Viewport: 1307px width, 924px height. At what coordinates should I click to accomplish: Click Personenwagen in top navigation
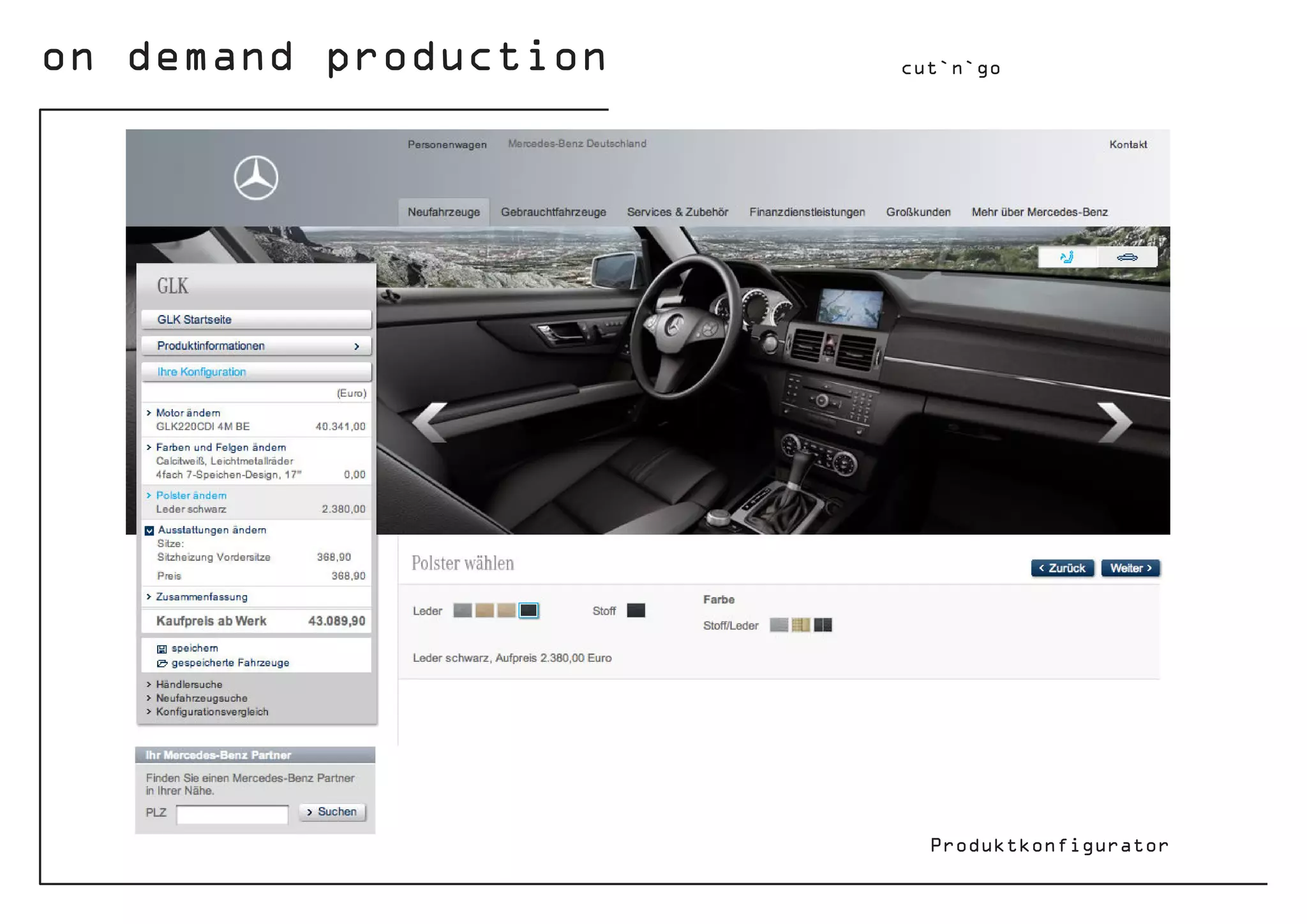click(447, 145)
